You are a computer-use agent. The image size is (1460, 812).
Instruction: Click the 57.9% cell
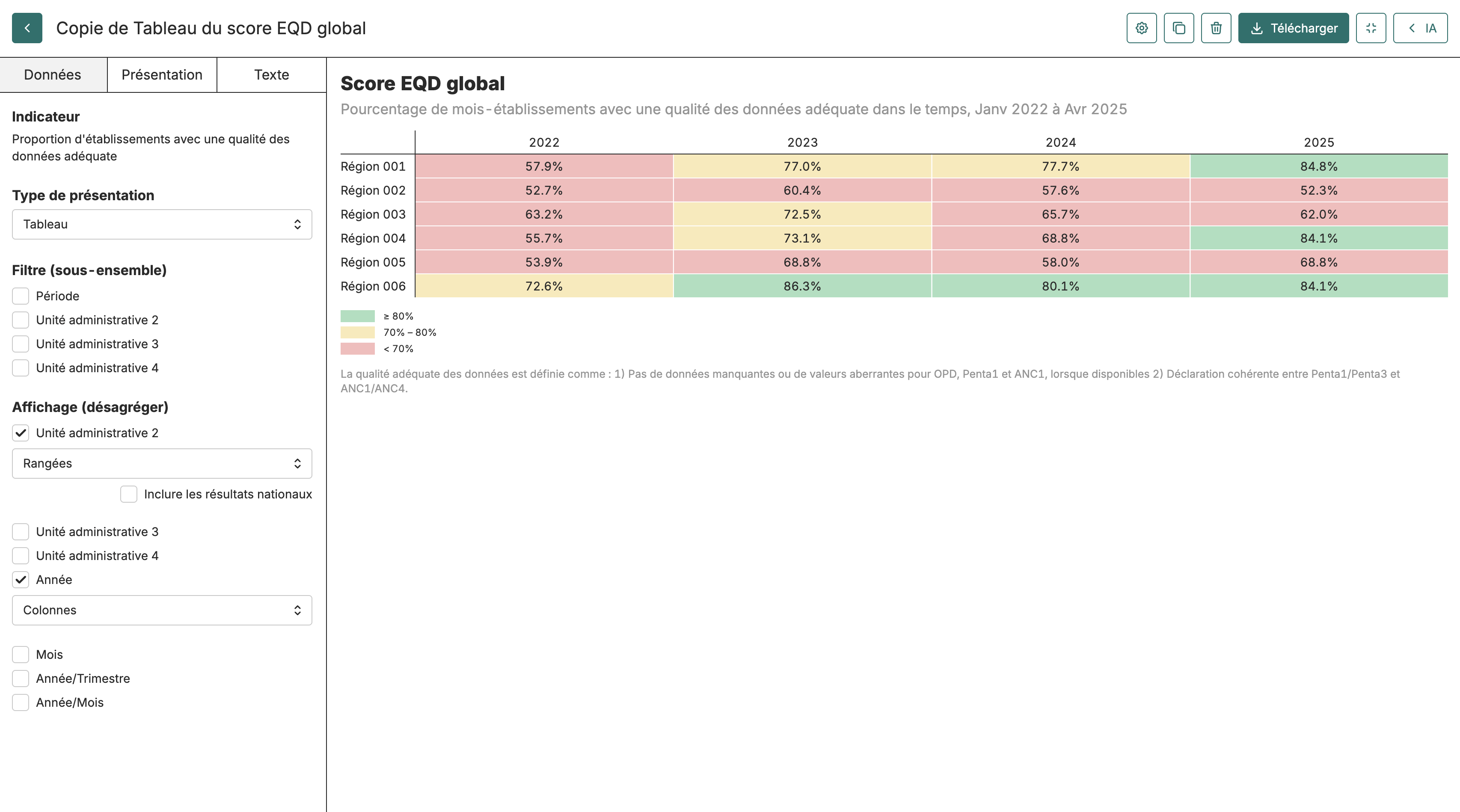[x=544, y=166]
